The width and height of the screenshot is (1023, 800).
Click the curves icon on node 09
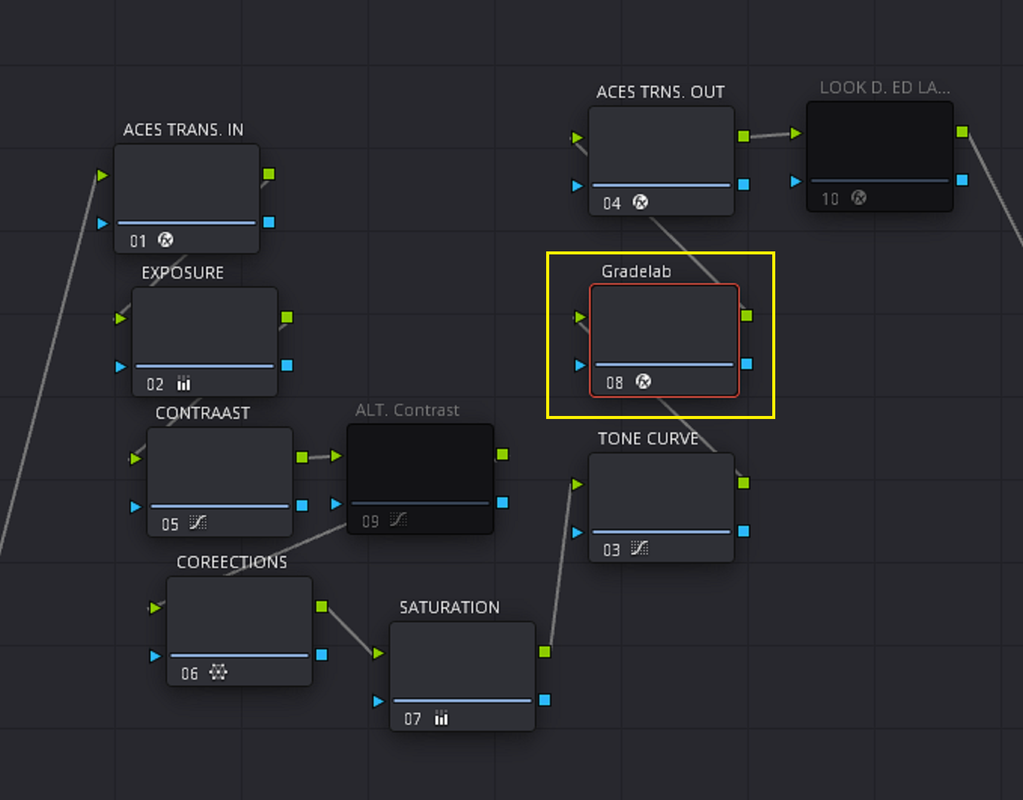pyautogui.click(x=398, y=520)
